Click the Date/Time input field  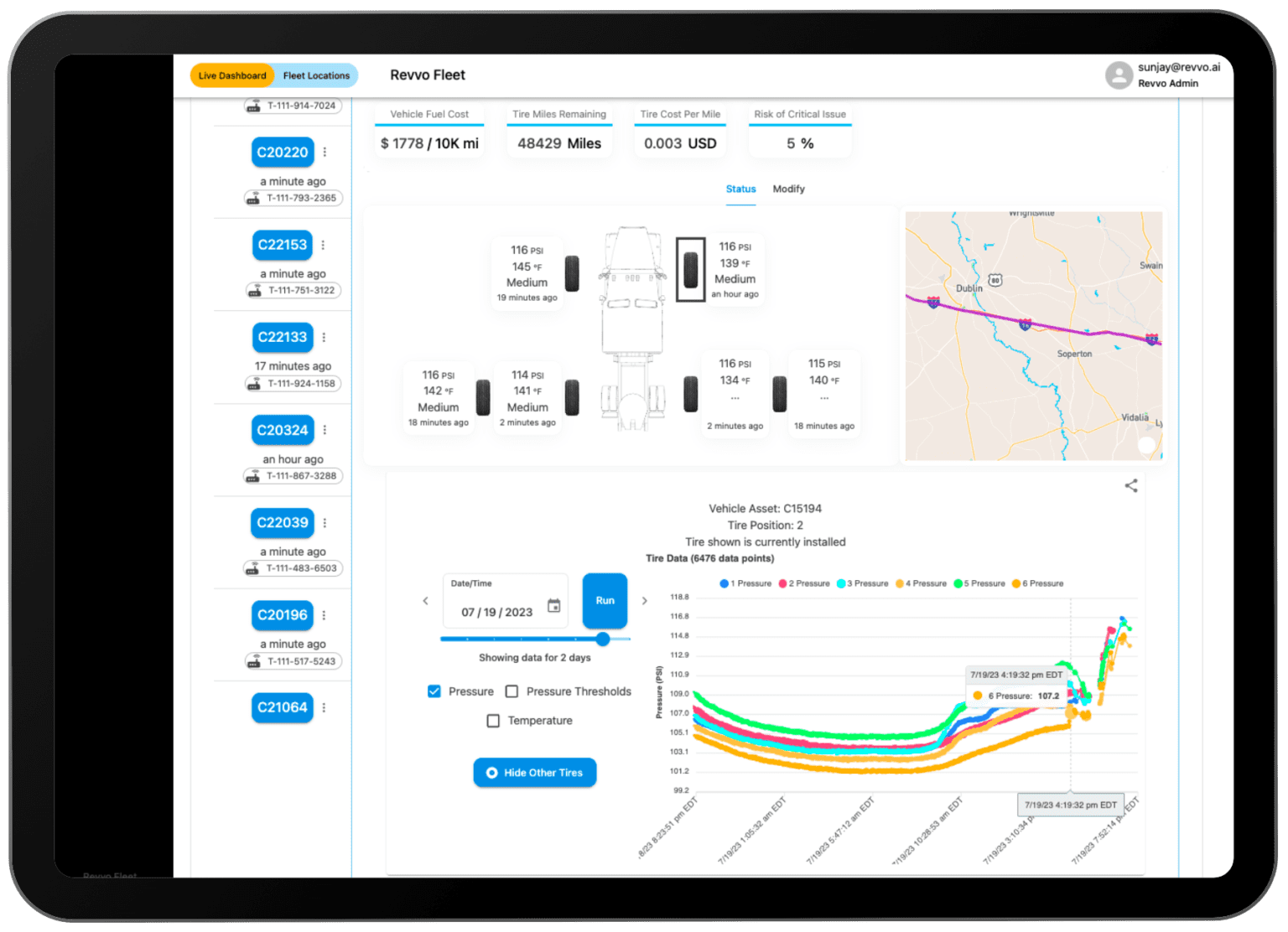506,601
